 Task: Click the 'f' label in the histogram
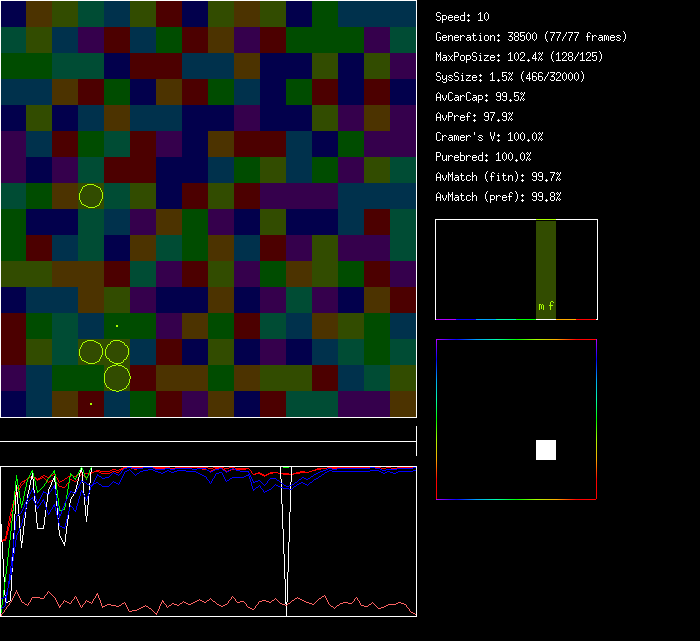[551, 307]
